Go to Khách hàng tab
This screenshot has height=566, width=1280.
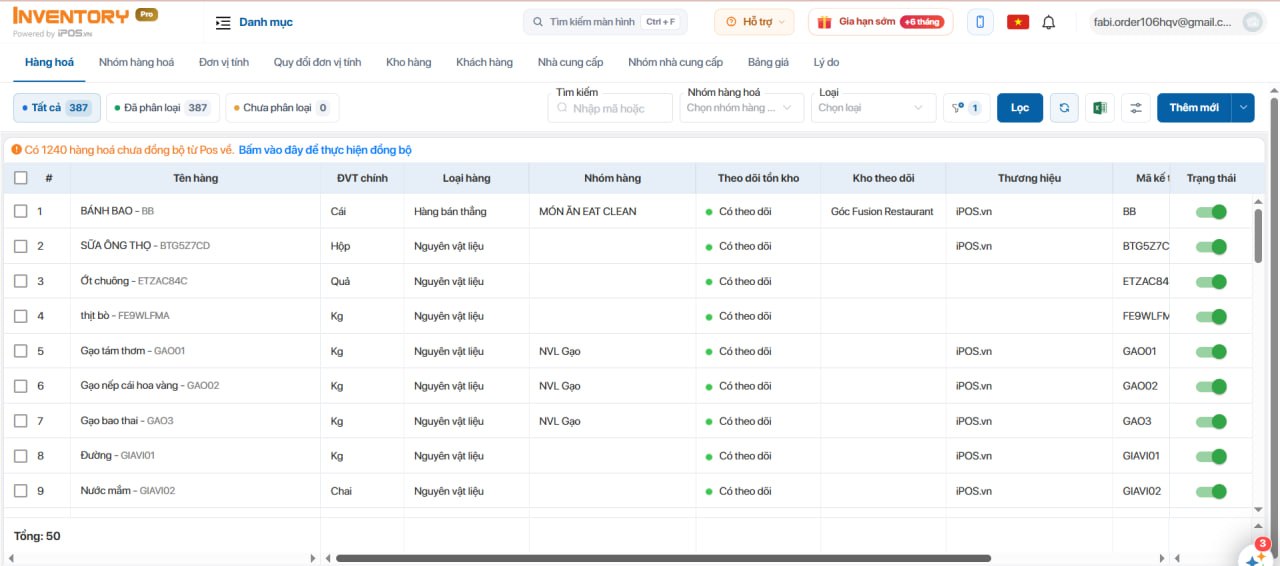click(484, 62)
